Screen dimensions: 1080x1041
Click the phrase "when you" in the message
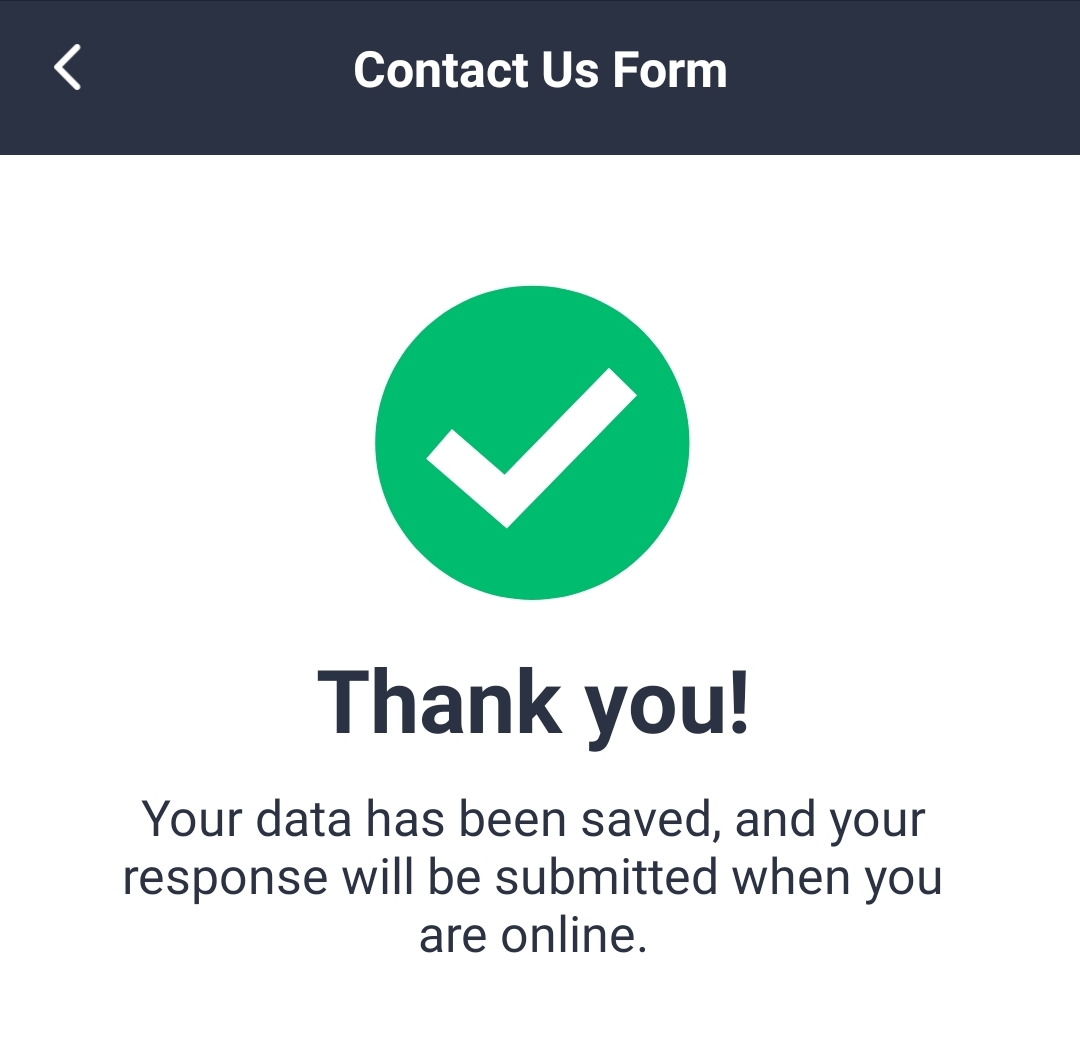[837, 877]
